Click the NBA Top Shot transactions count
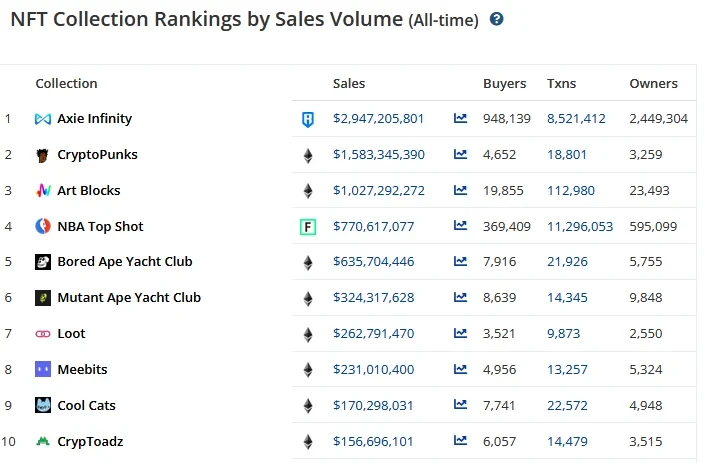This screenshot has height=463, width=705. [580, 227]
